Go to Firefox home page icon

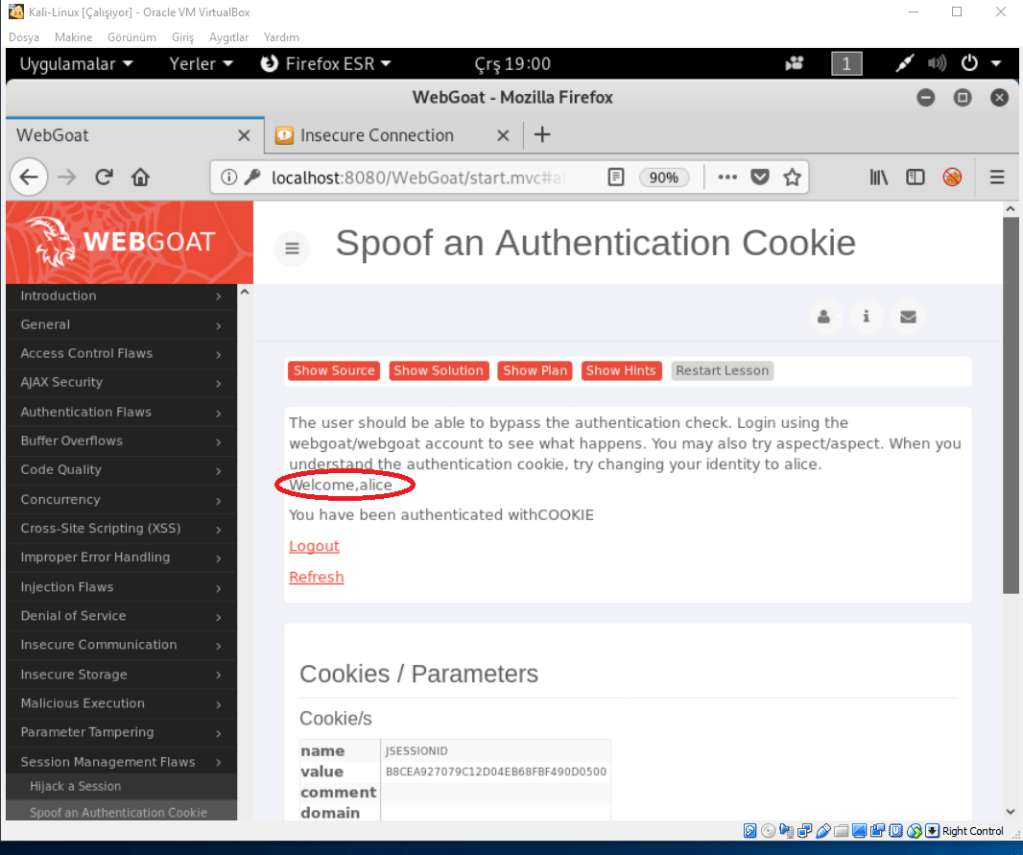(140, 177)
